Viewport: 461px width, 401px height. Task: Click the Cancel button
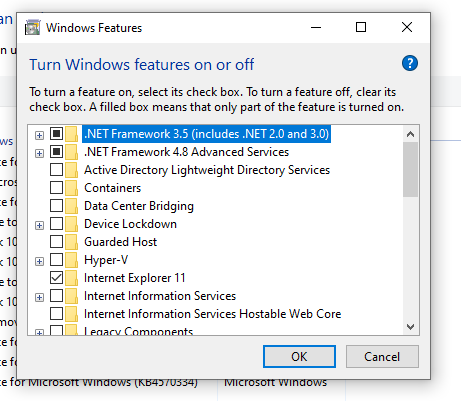click(382, 357)
